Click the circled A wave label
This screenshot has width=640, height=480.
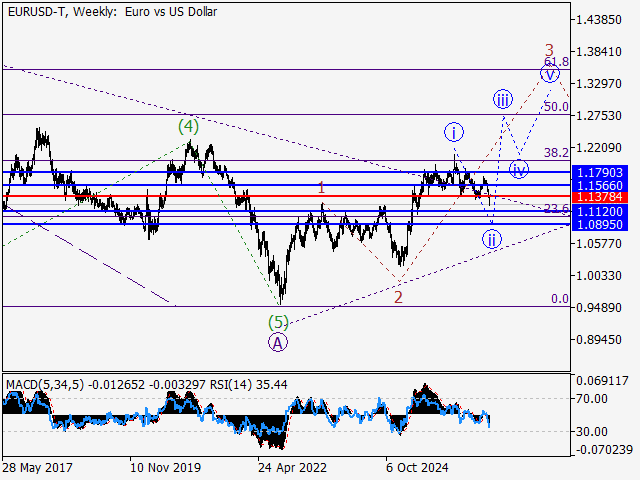pyautogui.click(x=278, y=343)
